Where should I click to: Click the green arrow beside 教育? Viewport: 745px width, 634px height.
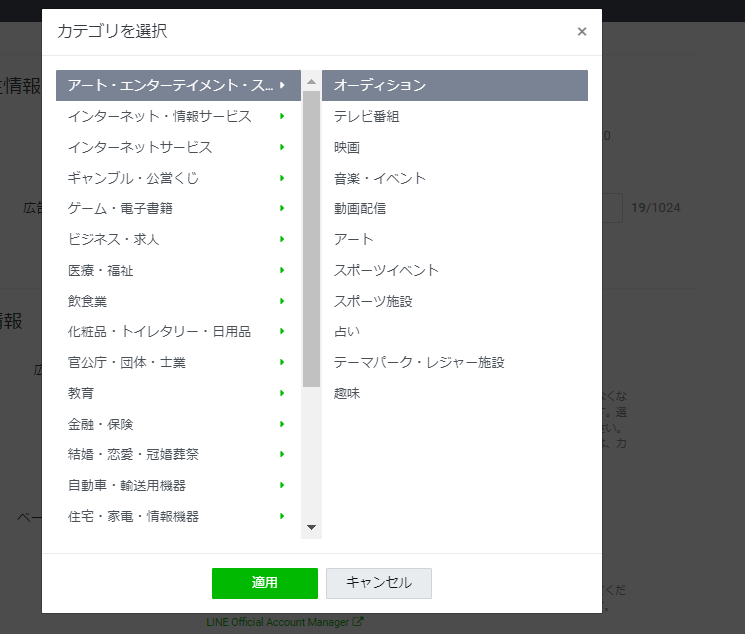click(x=283, y=393)
